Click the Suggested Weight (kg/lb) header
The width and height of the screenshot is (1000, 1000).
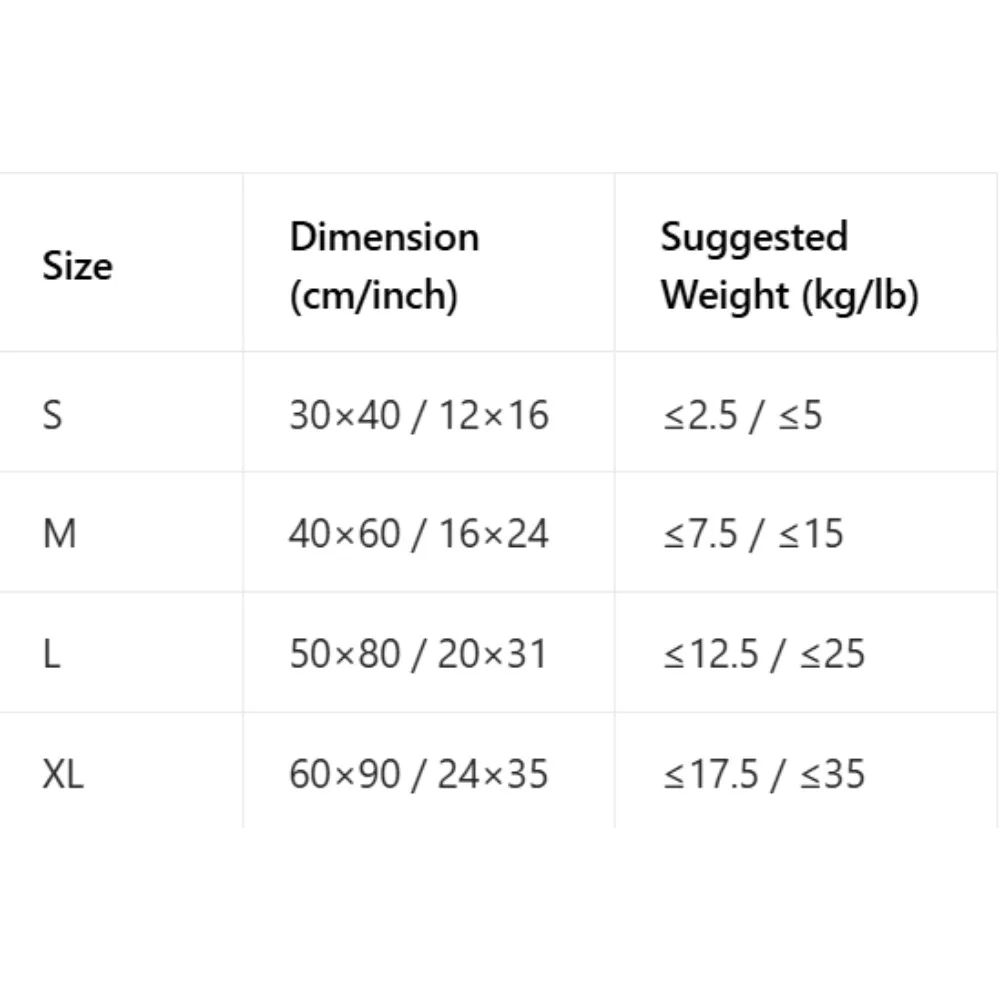click(x=806, y=262)
